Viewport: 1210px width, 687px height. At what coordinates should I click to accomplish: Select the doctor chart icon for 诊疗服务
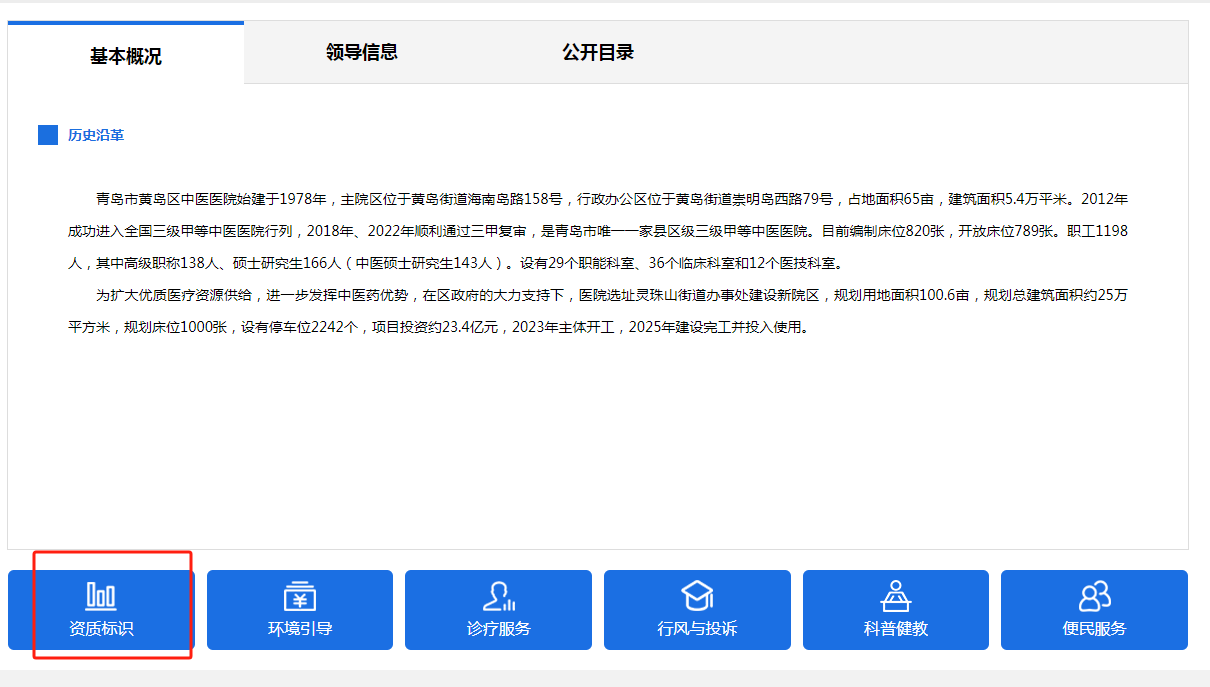click(498, 596)
